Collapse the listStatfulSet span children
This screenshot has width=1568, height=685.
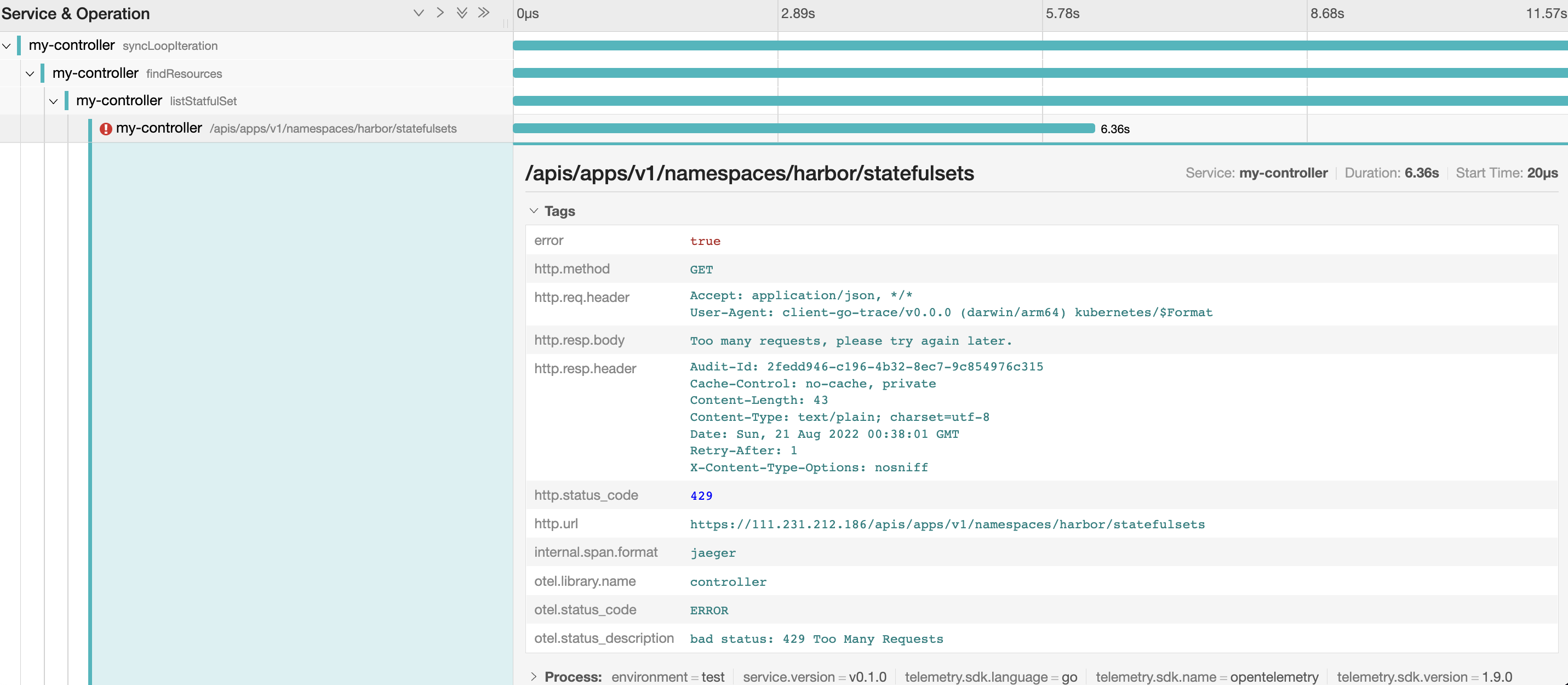(x=54, y=101)
